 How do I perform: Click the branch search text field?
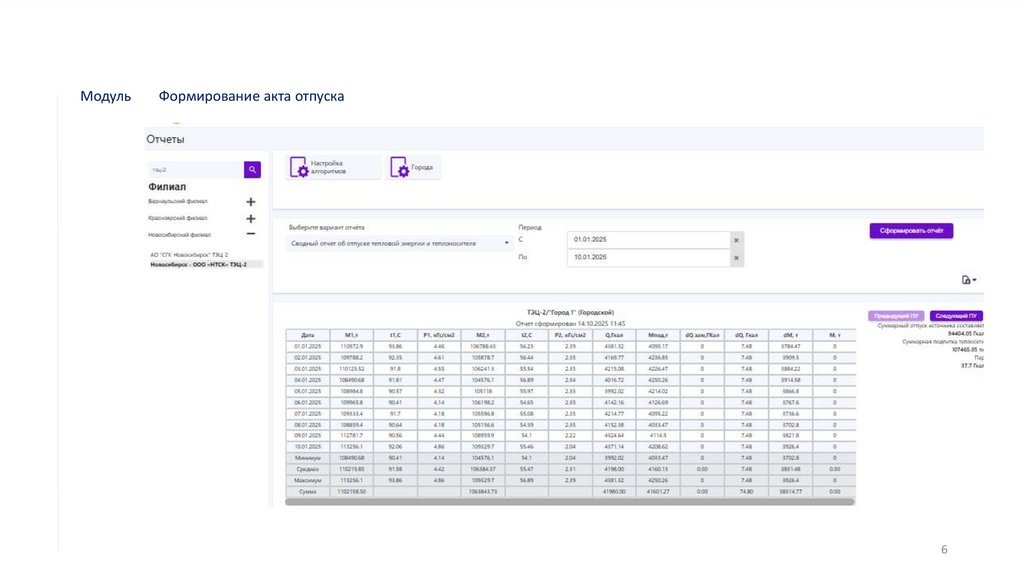pyautogui.click(x=196, y=170)
